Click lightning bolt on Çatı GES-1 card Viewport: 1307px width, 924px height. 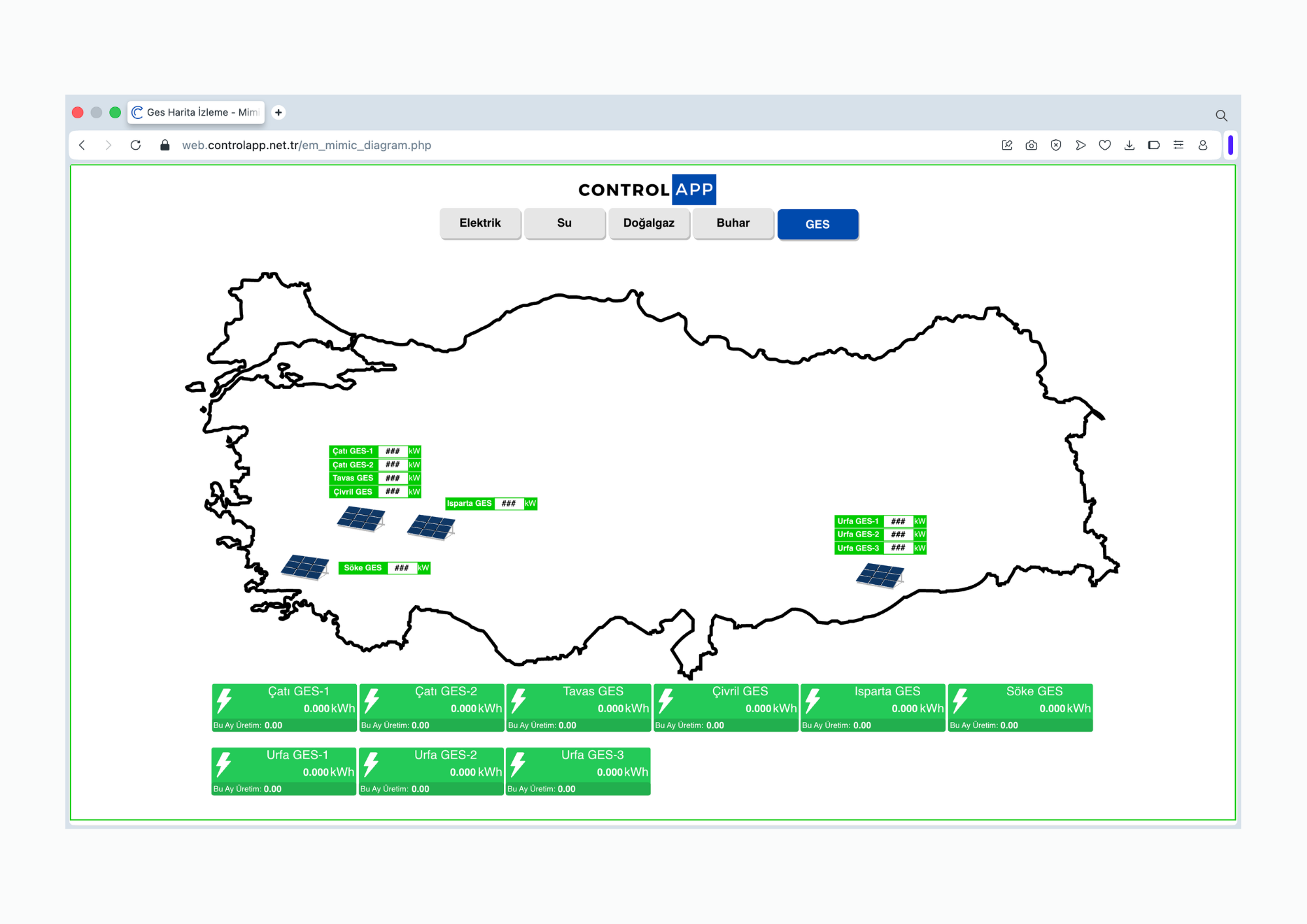pyautogui.click(x=224, y=701)
